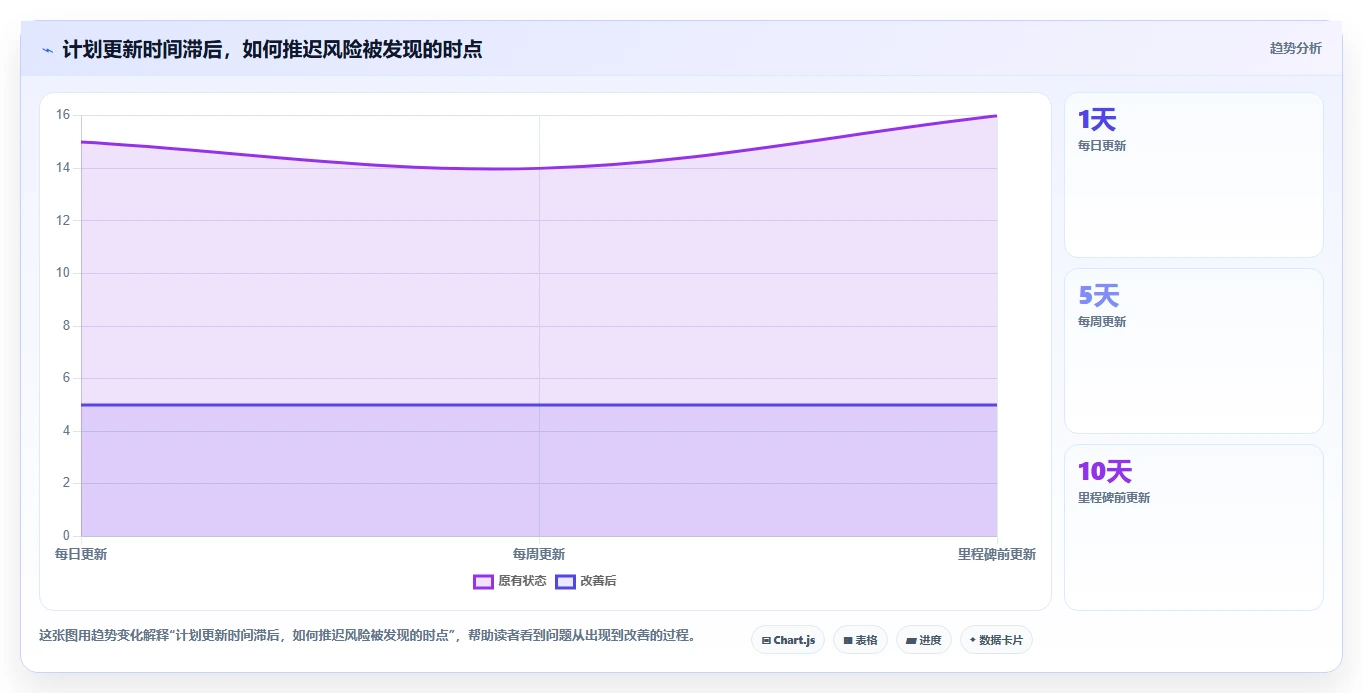
Task: Select the 1天 value text
Action: pos(1097,120)
